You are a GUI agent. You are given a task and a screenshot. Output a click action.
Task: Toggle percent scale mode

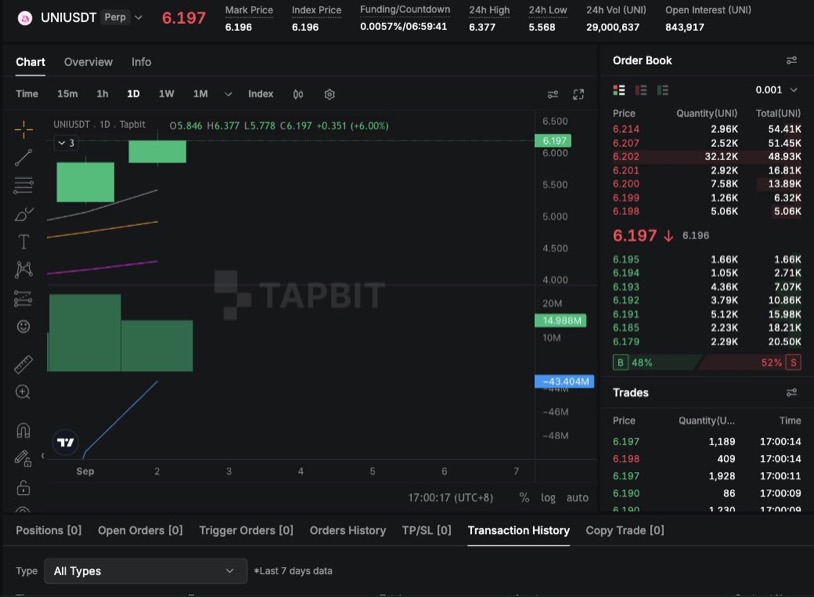tap(524, 498)
